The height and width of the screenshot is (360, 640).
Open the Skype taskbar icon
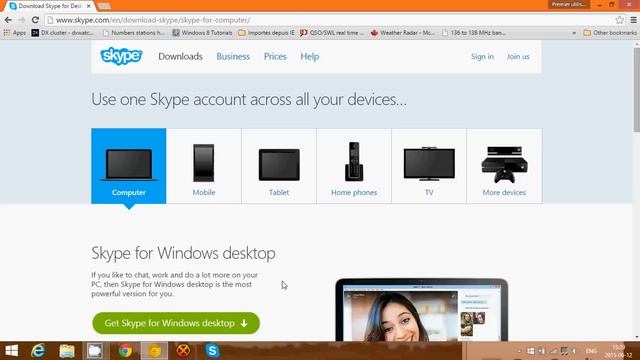(212, 351)
